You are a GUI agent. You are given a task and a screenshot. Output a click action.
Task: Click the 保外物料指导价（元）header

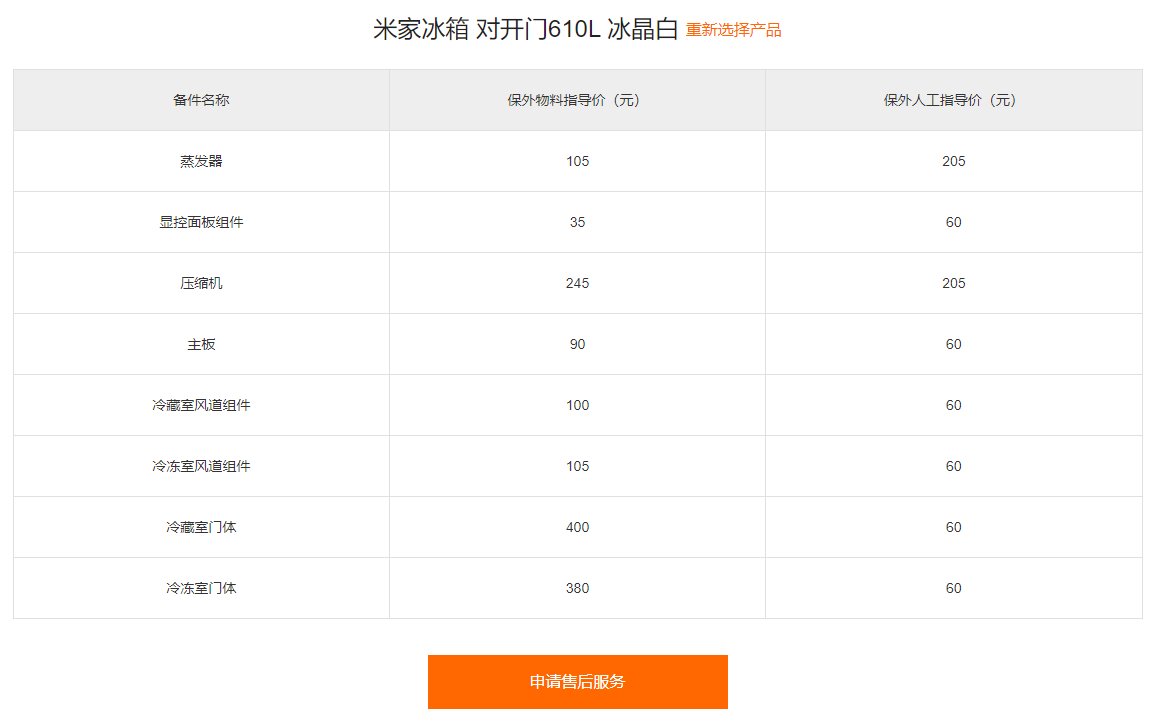click(x=576, y=100)
